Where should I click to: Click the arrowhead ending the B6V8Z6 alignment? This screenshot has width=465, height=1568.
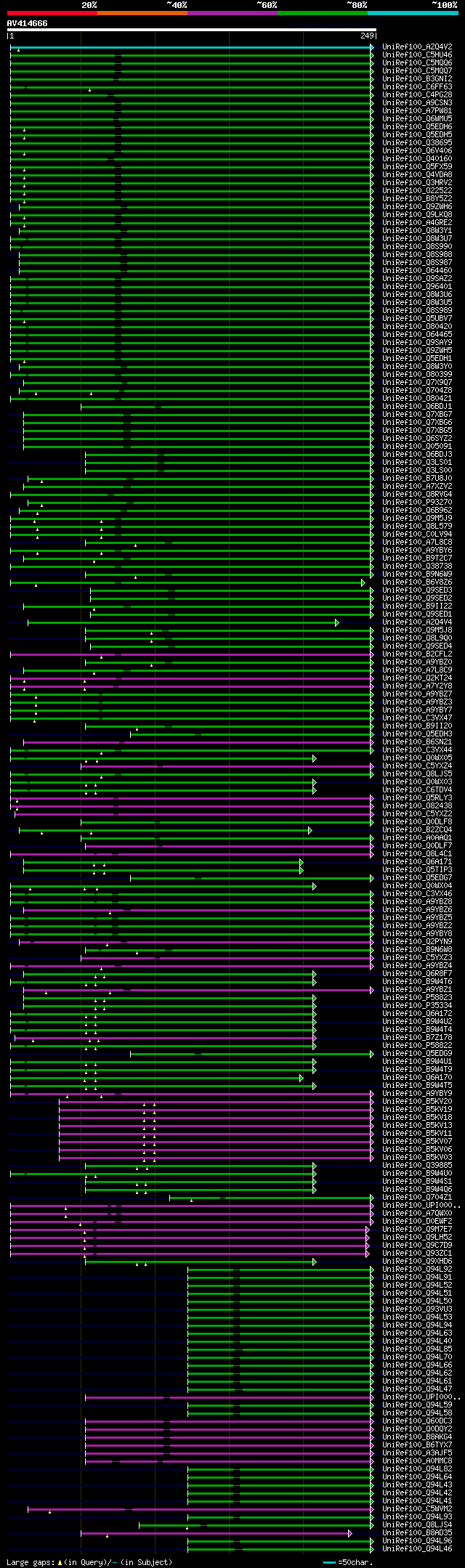click(x=363, y=582)
